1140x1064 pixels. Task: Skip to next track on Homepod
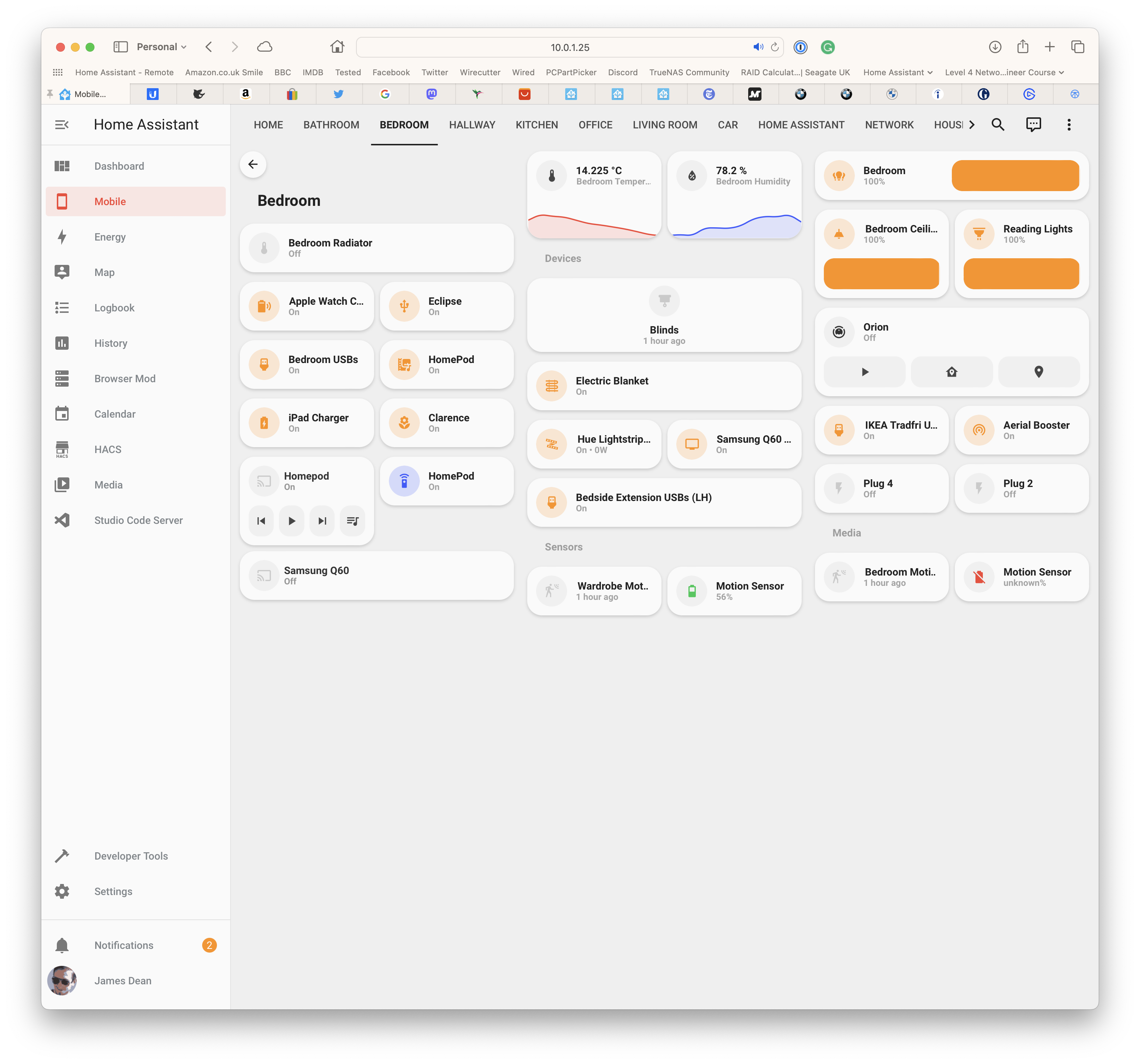[322, 521]
